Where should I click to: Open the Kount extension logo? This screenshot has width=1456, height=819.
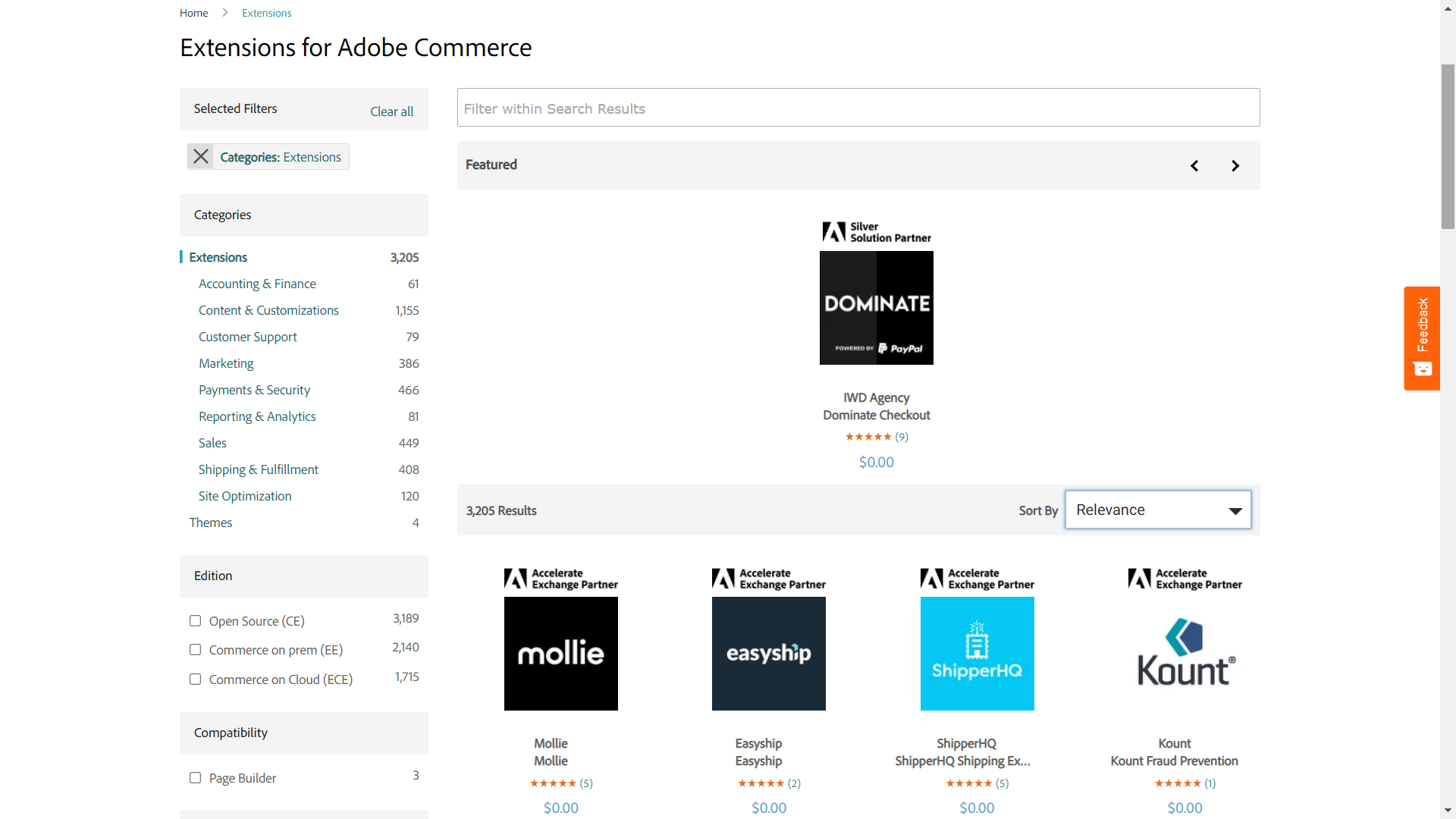pyautogui.click(x=1185, y=654)
